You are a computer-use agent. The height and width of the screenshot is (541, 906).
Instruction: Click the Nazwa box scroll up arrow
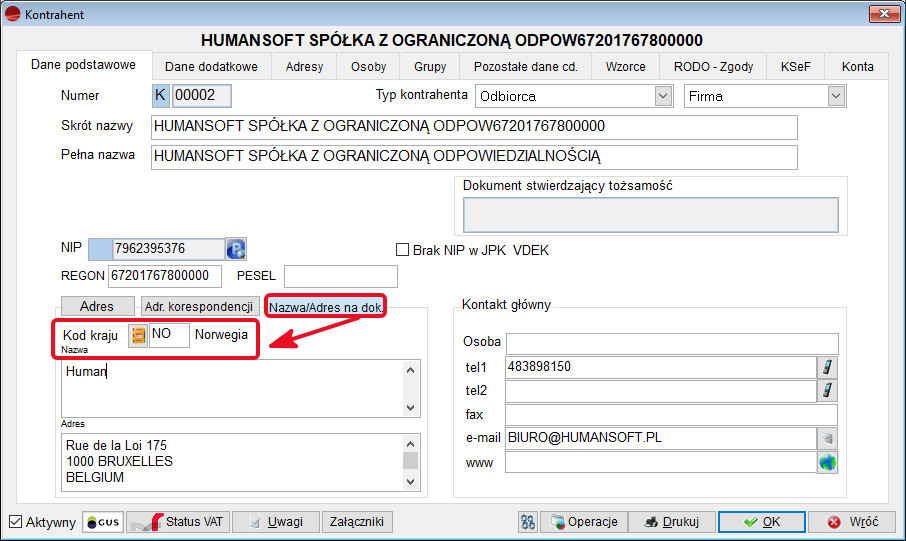pos(411,370)
